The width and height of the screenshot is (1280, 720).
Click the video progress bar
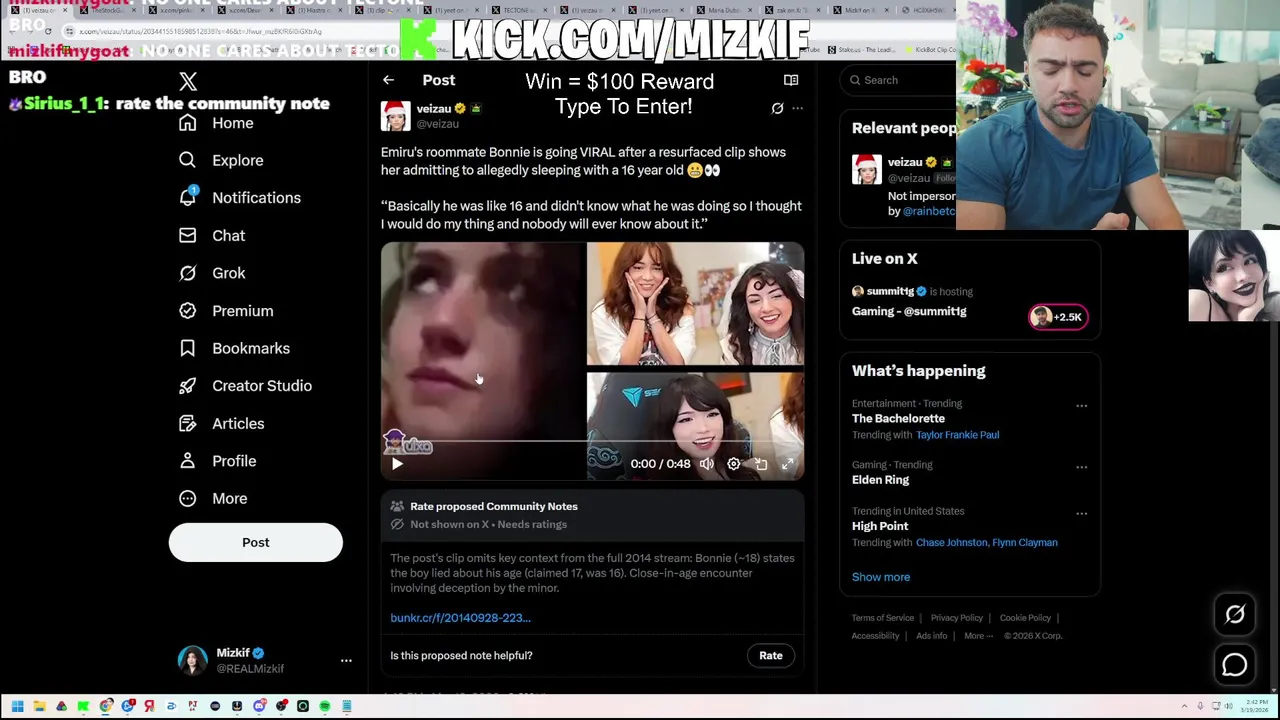click(592, 442)
